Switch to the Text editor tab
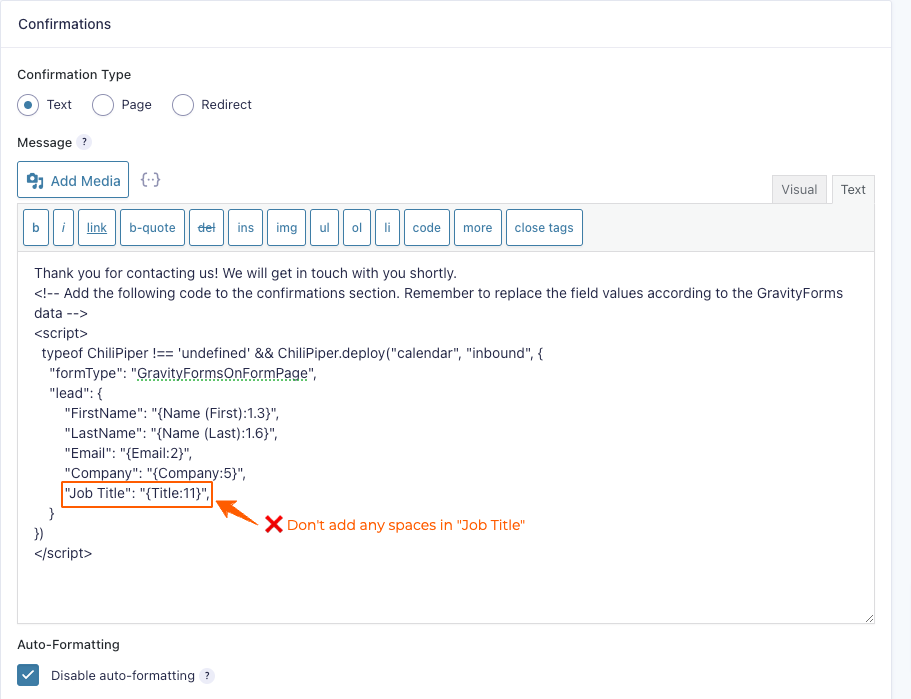 [853, 189]
